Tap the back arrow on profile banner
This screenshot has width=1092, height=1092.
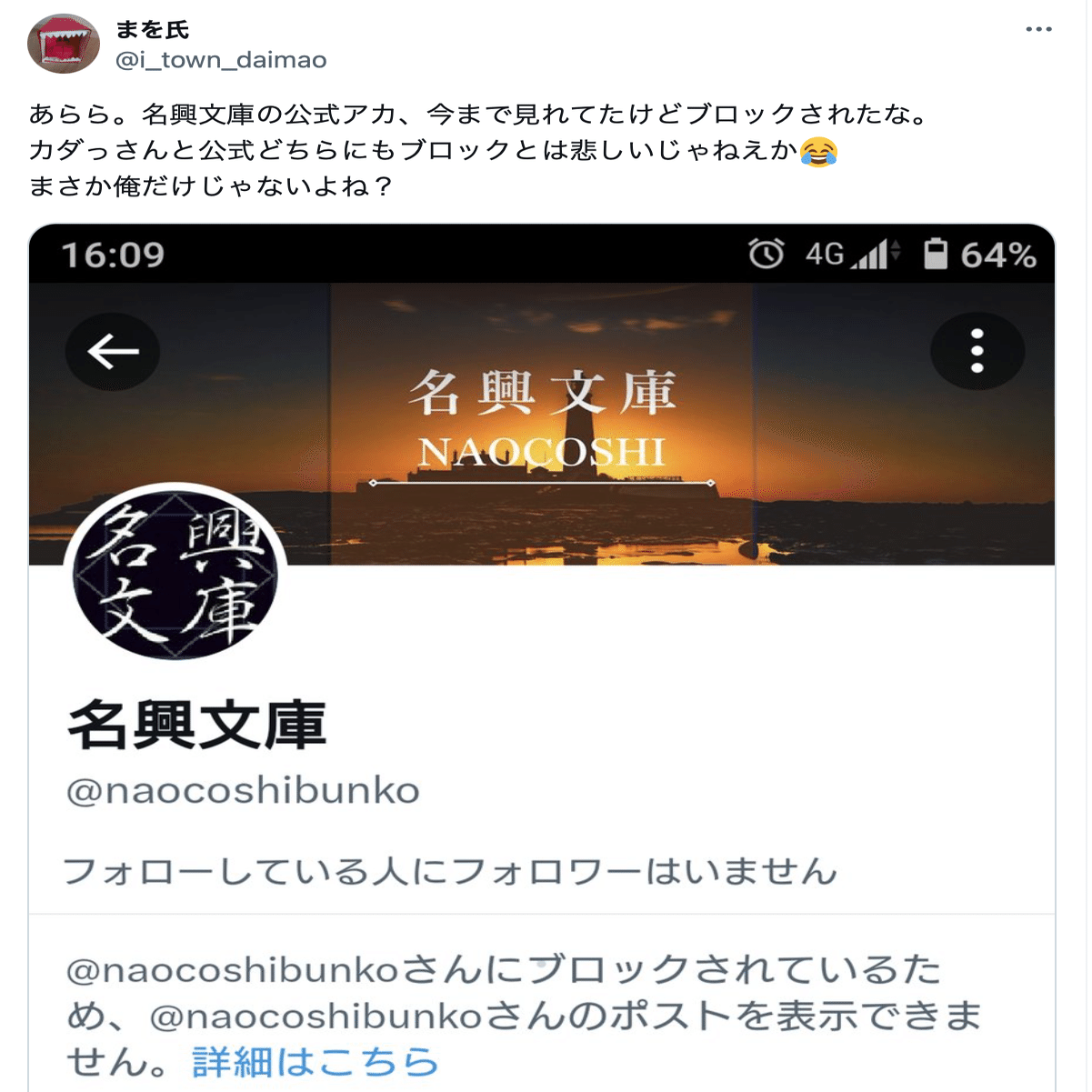[x=113, y=352]
